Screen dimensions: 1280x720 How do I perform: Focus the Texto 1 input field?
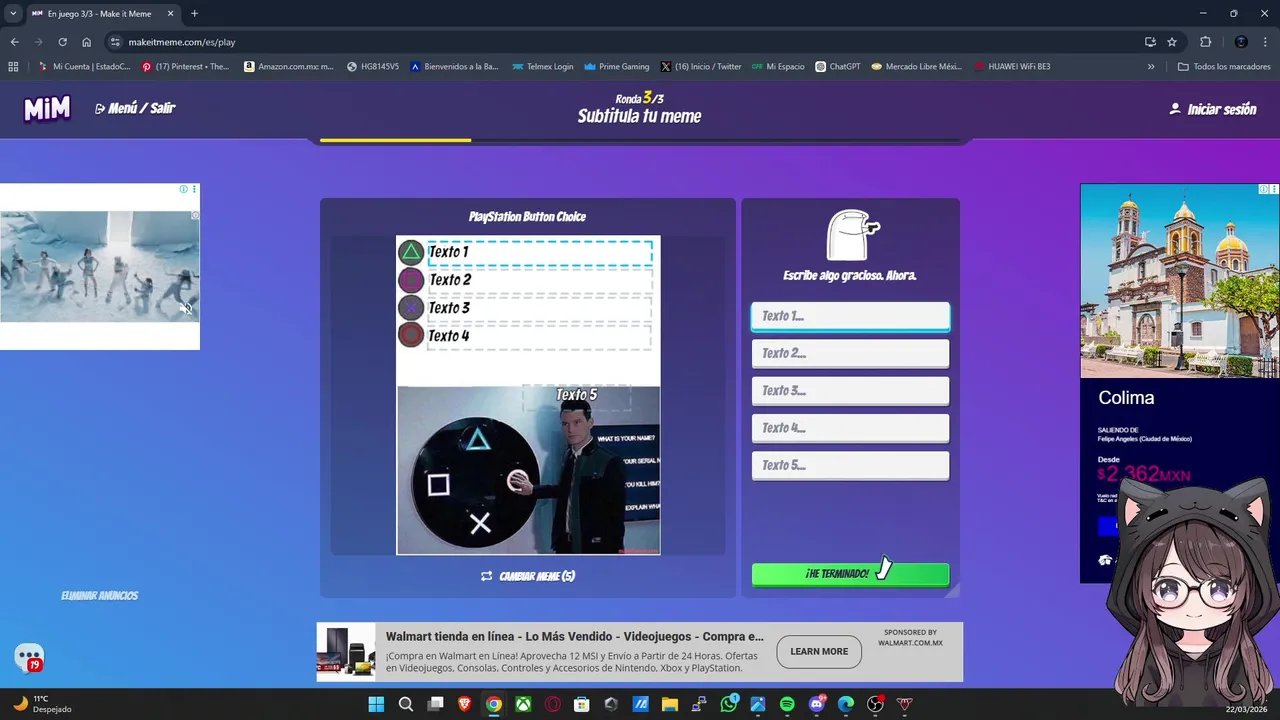tap(850, 316)
